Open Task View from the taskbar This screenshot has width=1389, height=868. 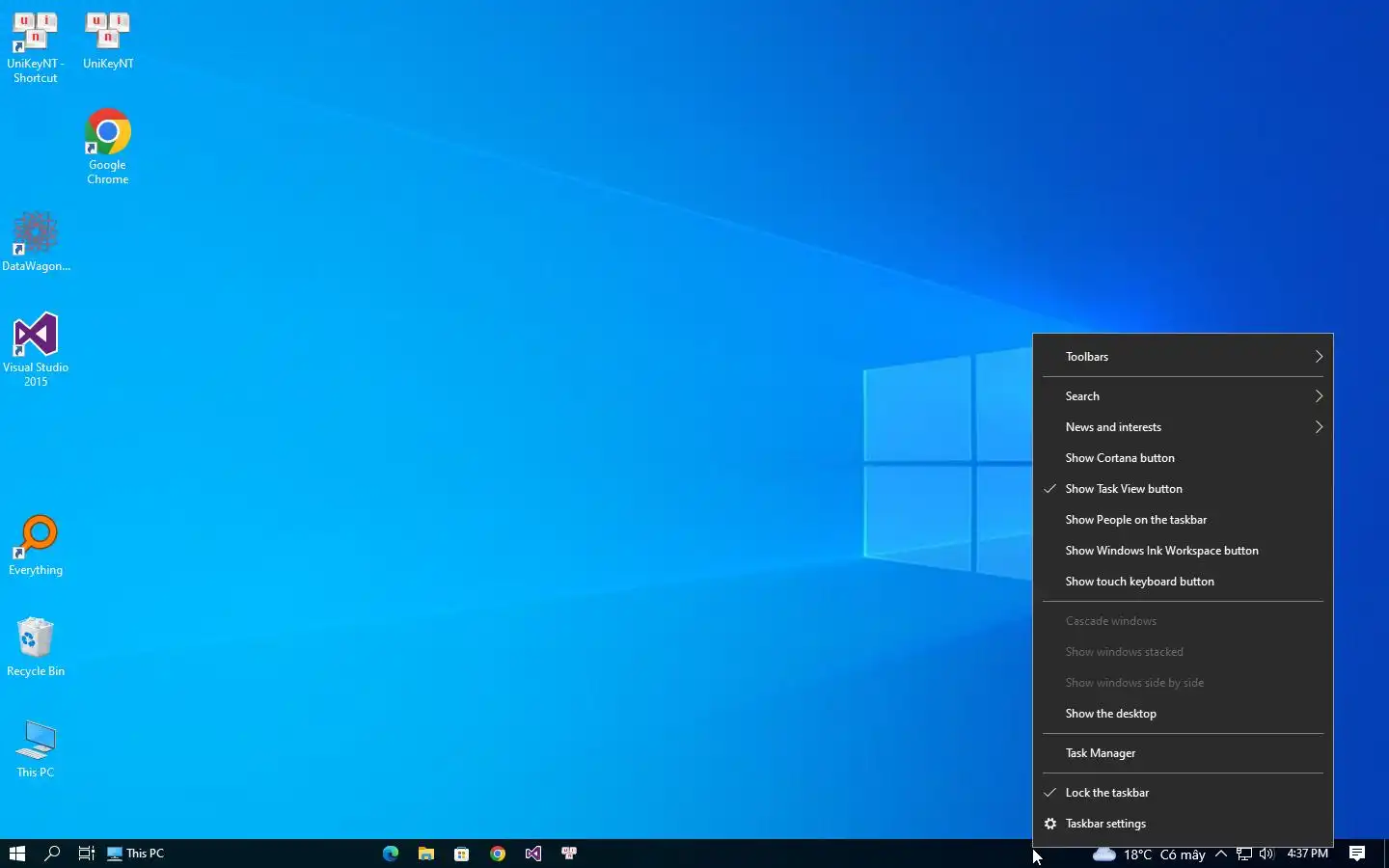pos(86,854)
